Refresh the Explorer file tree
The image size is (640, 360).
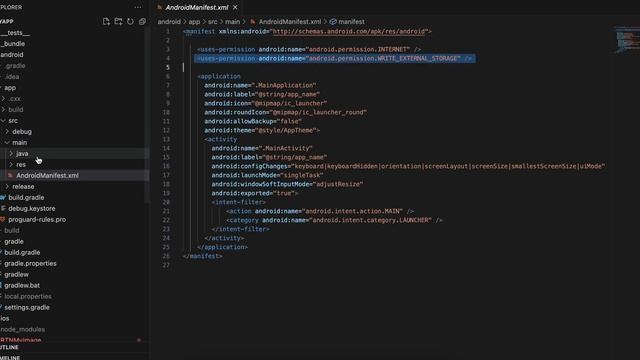130,22
